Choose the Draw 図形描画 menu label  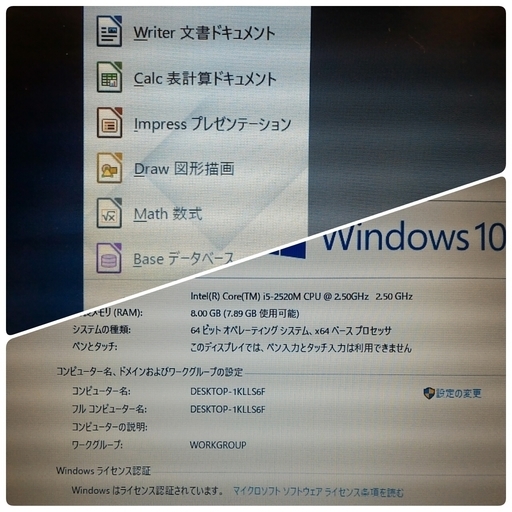184,169
